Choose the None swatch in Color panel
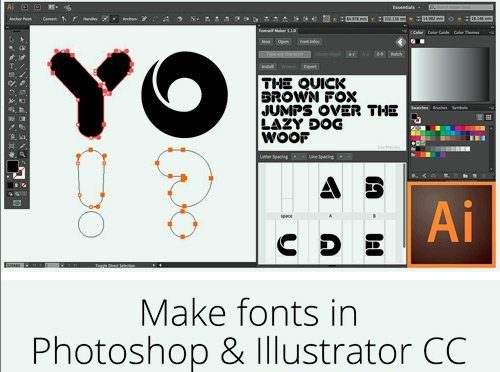Viewport: 500px width, 372px height. click(413, 41)
